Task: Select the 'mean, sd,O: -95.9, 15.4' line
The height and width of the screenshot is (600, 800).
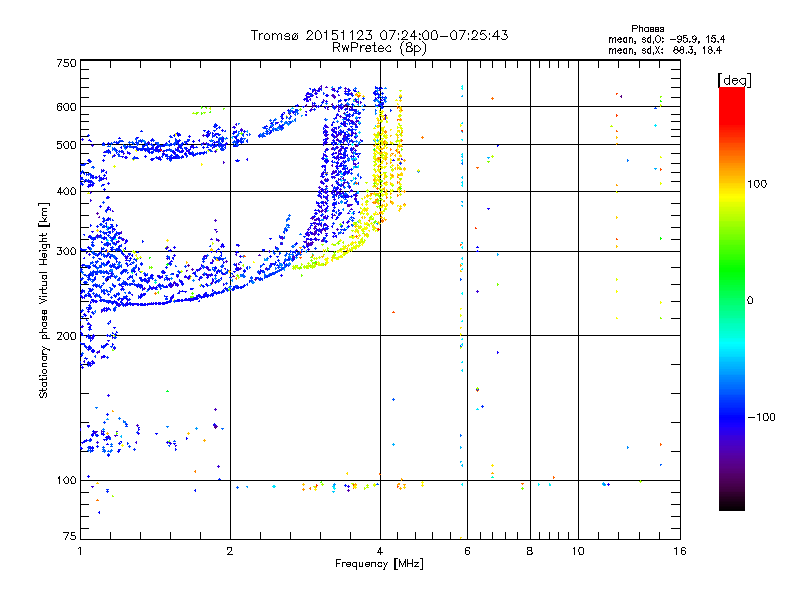Action: pyautogui.click(x=666, y=39)
